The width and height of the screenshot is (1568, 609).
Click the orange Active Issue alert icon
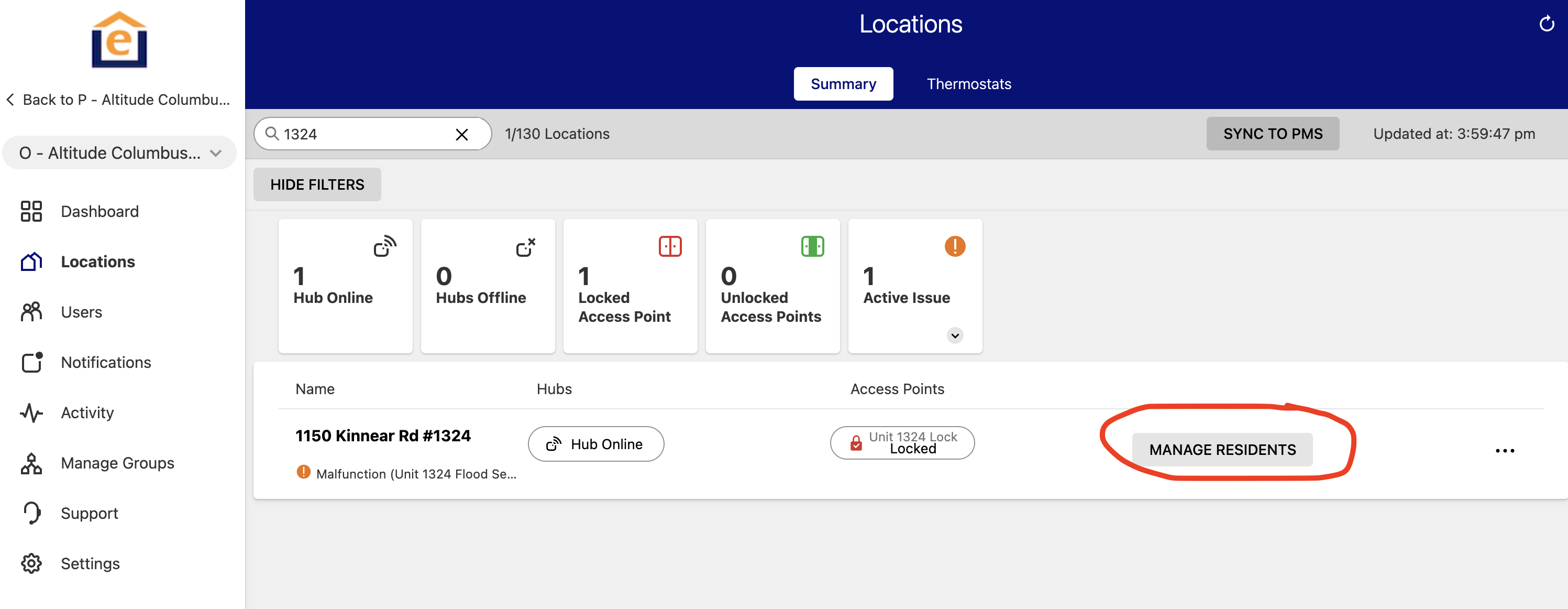tap(954, 247)
